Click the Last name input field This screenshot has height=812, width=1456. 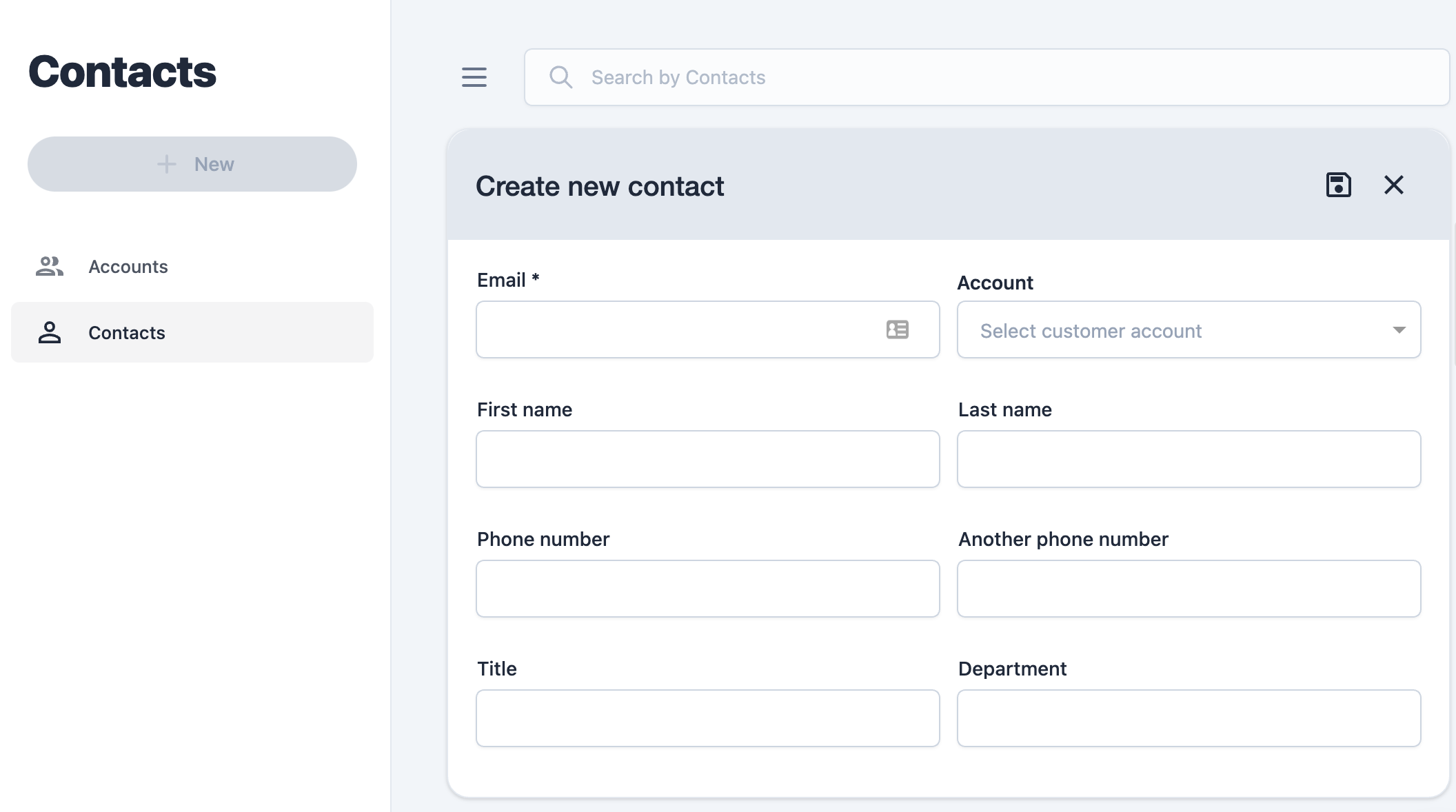click(1189, 459)
